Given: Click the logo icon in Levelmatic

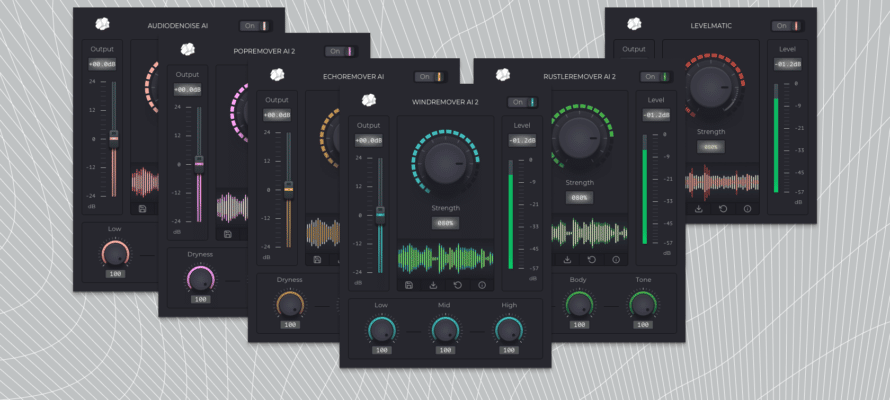Looking at the screenshot, I should 634,24.
